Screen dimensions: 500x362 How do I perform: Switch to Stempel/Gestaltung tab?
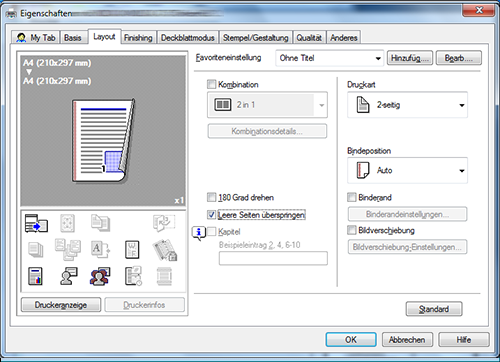[x=256, y=38]
